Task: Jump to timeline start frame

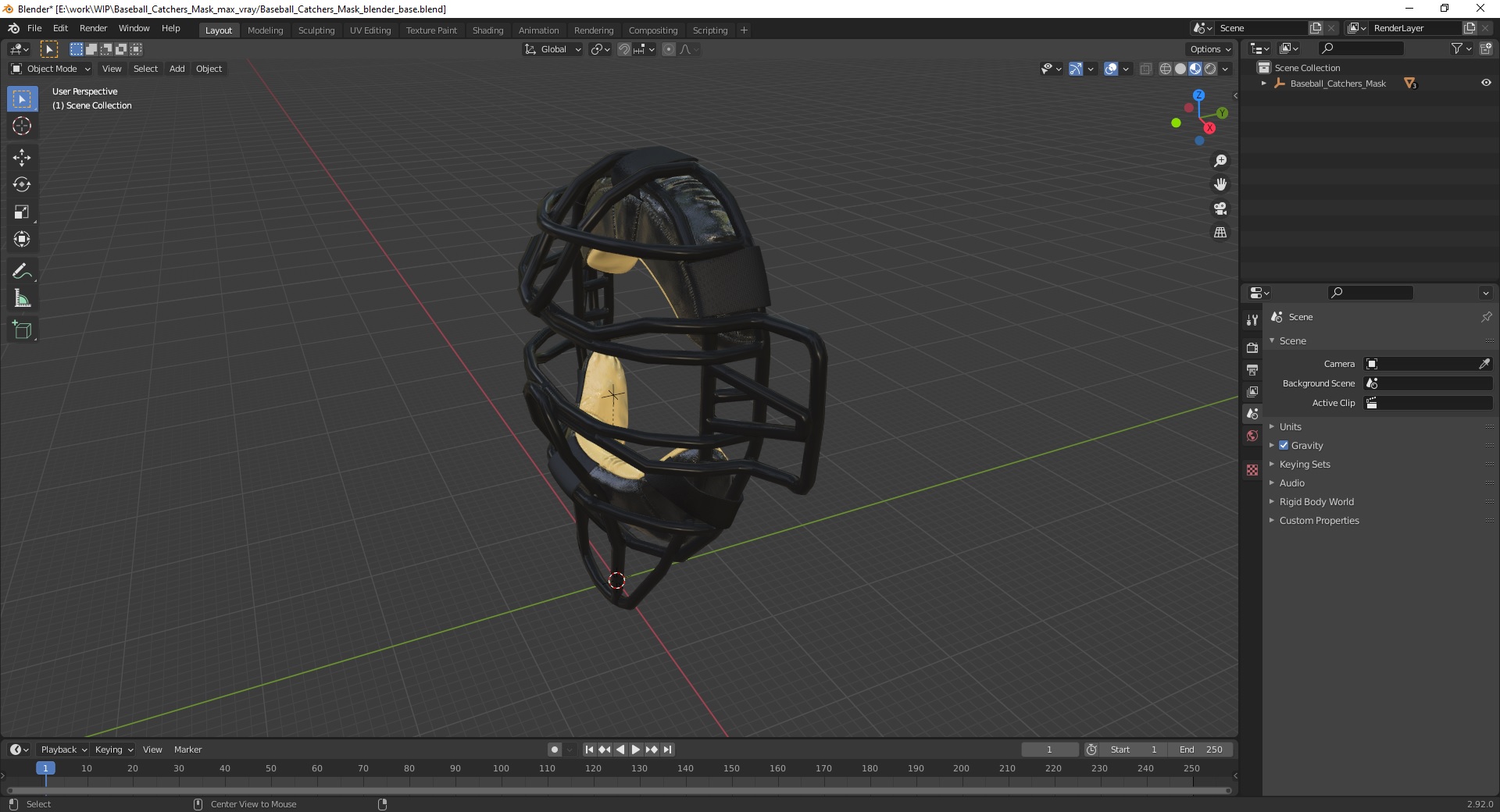Action: pyautogui.click(x=589, y=750)
